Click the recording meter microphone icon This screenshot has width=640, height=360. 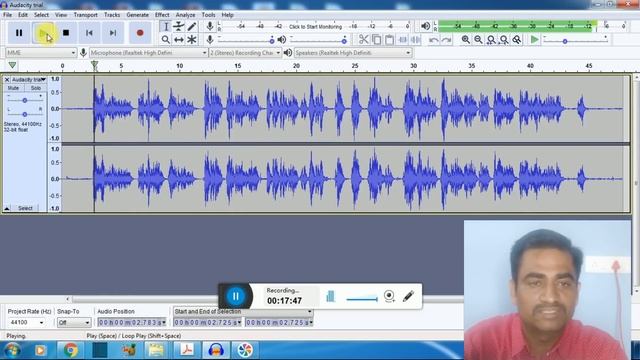click(210, 27)
